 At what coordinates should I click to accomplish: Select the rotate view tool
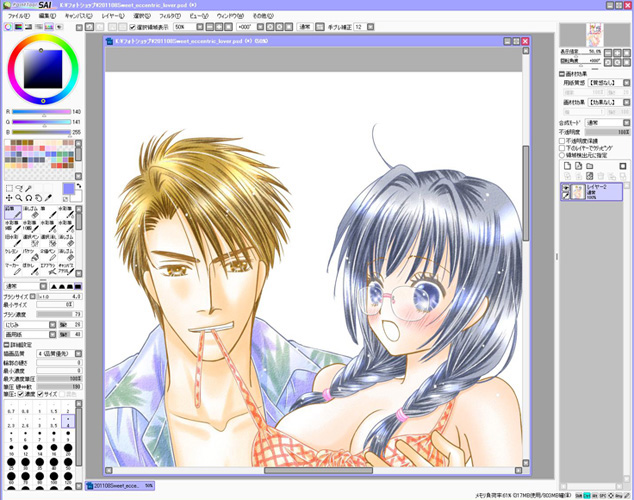click(29, 198)
